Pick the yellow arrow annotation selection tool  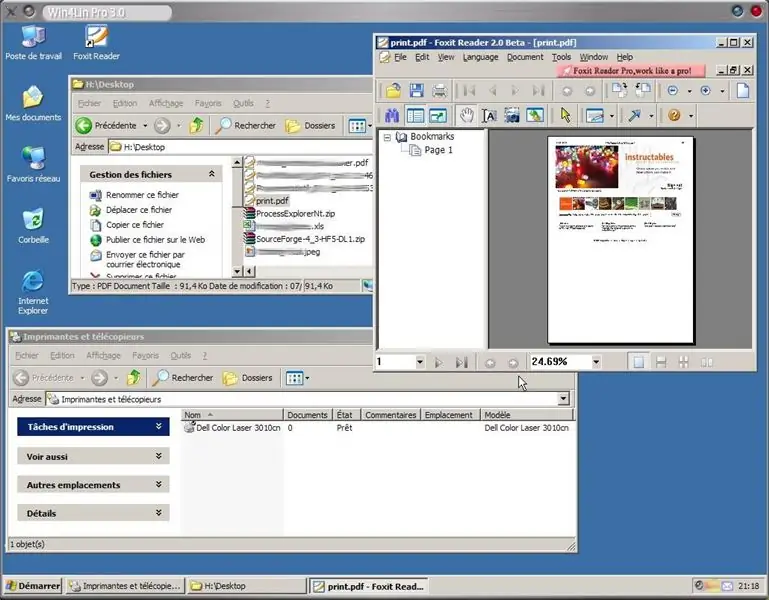[565, 116]
